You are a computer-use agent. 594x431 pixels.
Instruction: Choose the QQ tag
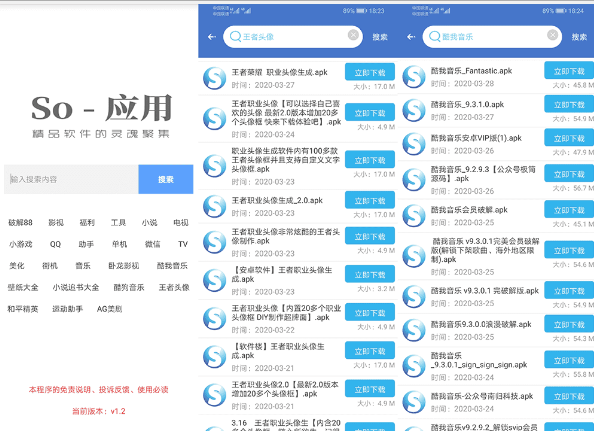tap(55, 244)
